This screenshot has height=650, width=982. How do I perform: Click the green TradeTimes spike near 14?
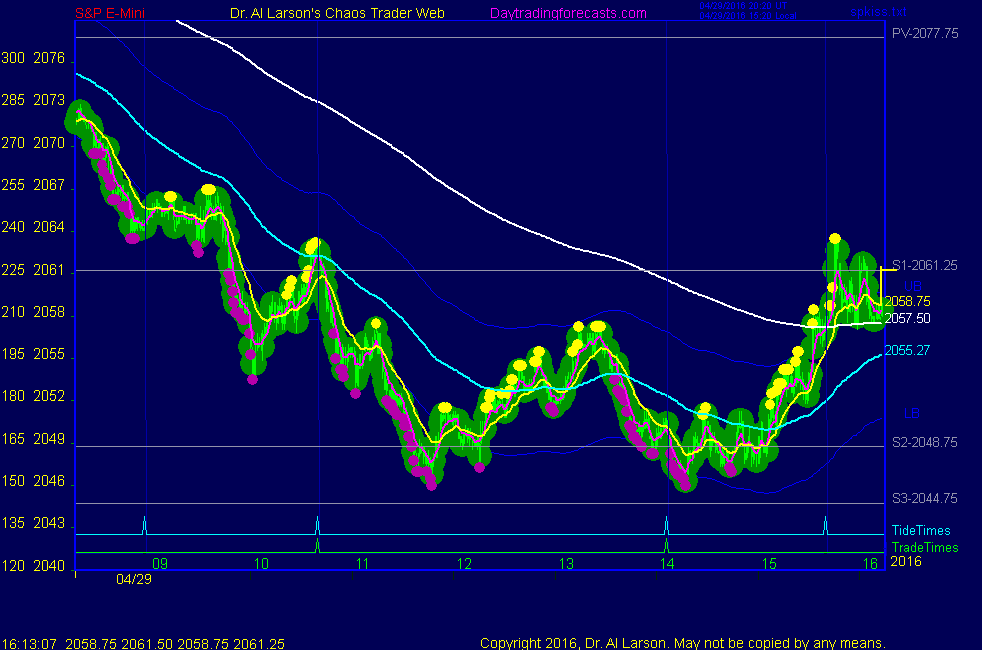tap(666, 545)
